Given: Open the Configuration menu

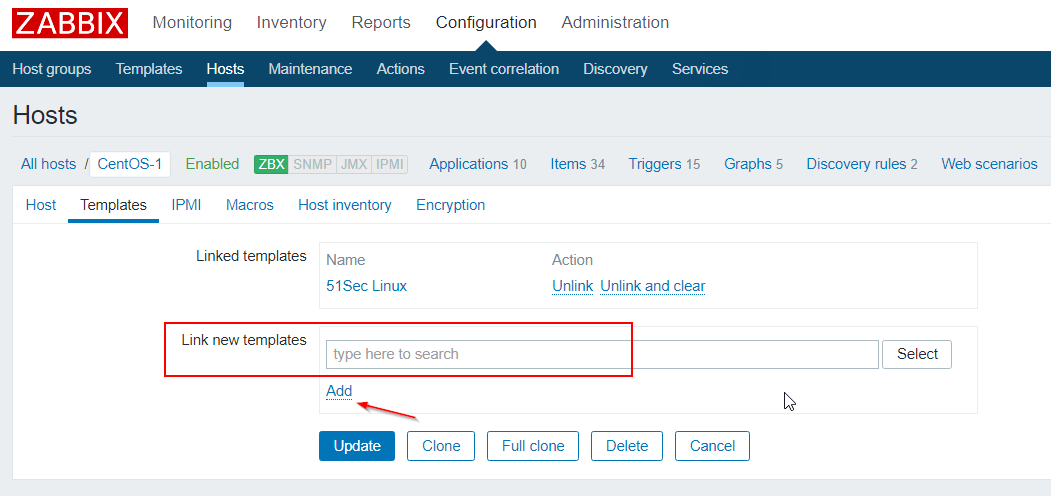Looking at the screenshot, I should coord(486,23).
